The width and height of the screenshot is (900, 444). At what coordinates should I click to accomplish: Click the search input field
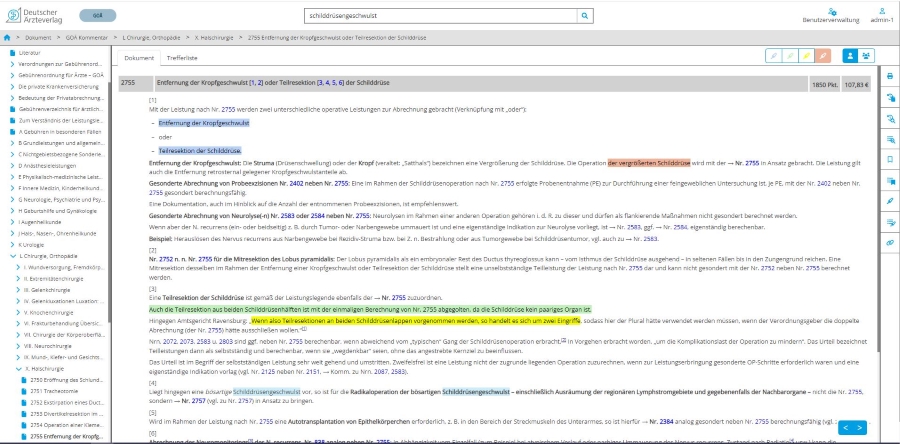(x=439, y=17)
